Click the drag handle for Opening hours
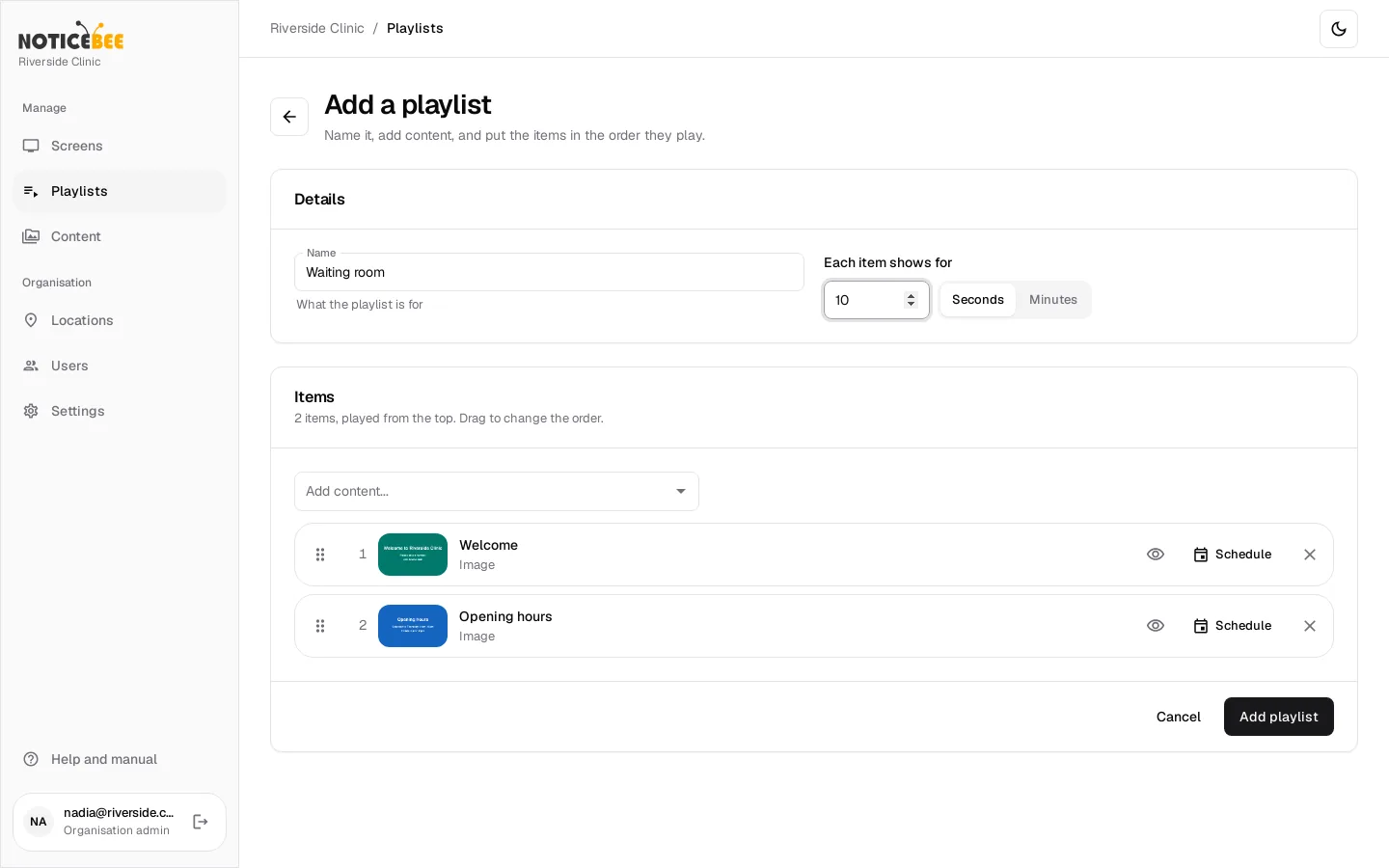Viewport: 1389px width, 868px height. coord(320,626)
